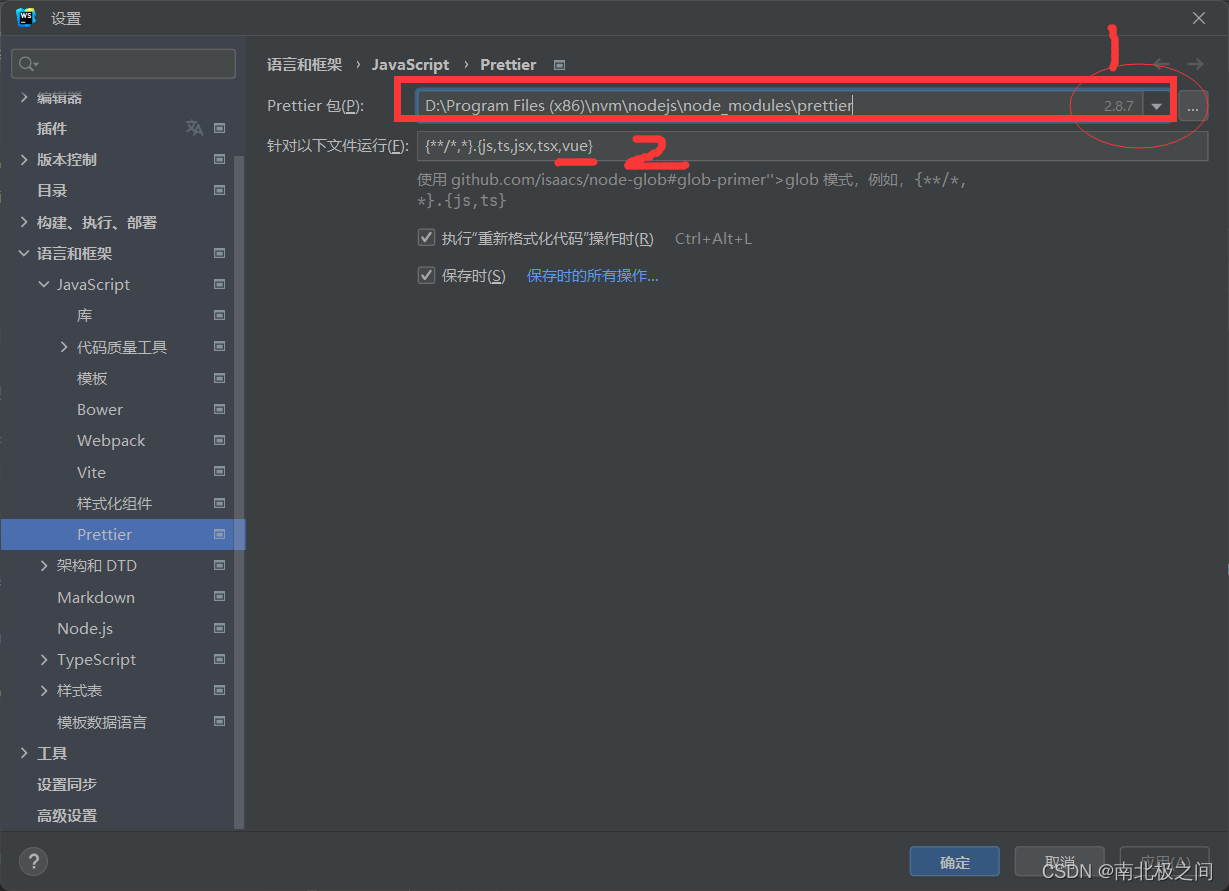Toggle 执行"重新格式化代码"操作时 checkbox
The image size is (1229, 891).
(x=426, y=238)
